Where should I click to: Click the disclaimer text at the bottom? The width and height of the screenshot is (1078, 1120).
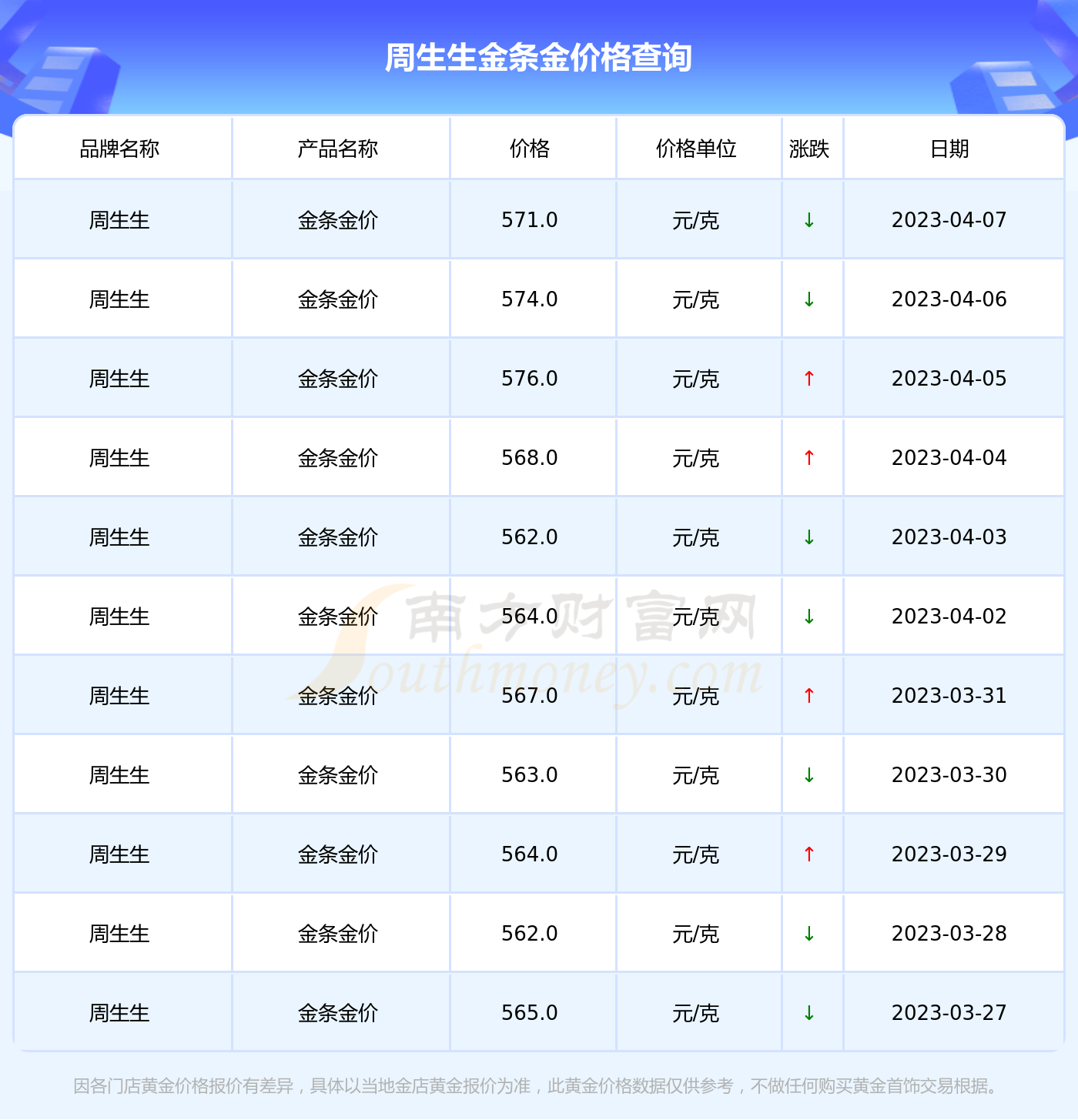click(x=537, y=1086)
